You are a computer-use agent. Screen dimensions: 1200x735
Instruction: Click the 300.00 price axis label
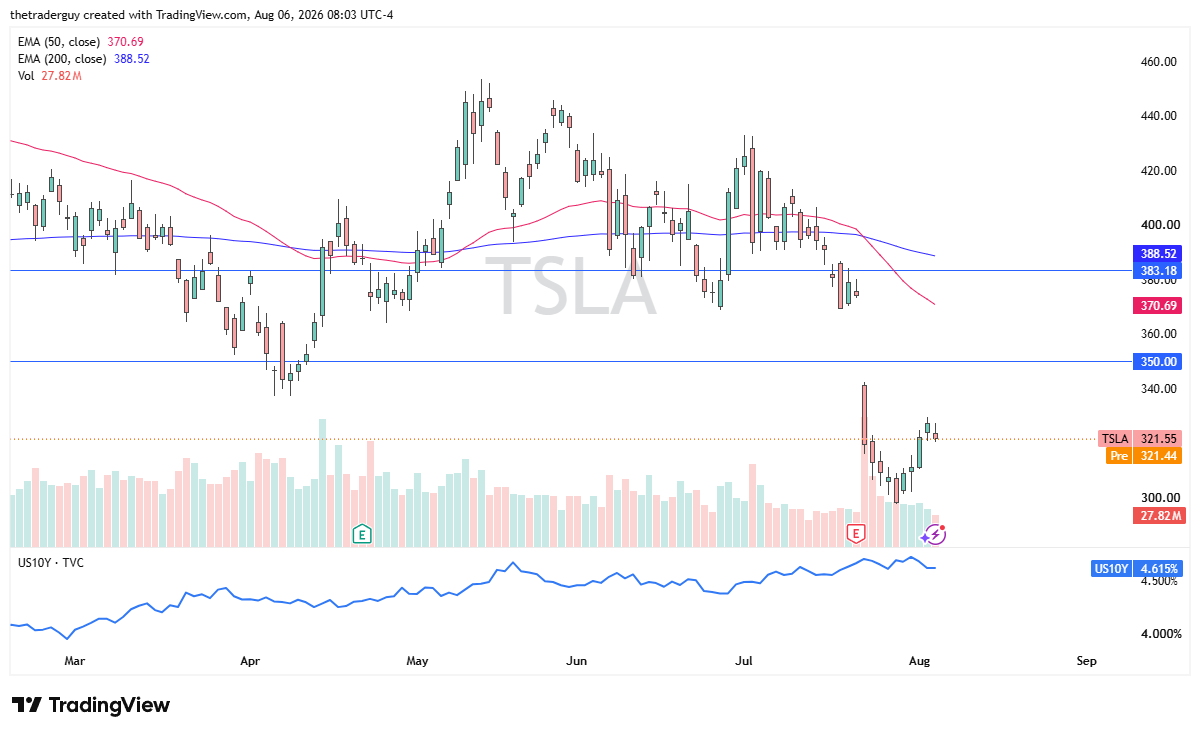(1158, 498)
